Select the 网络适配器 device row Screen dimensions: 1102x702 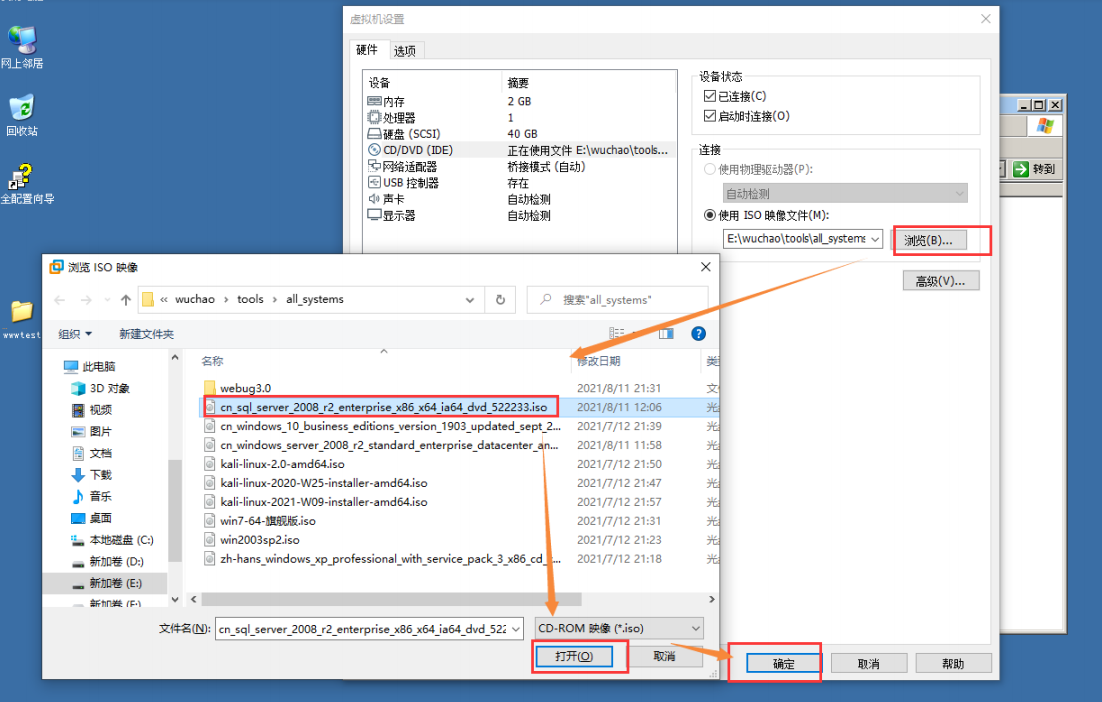click(x=519, y=167)
